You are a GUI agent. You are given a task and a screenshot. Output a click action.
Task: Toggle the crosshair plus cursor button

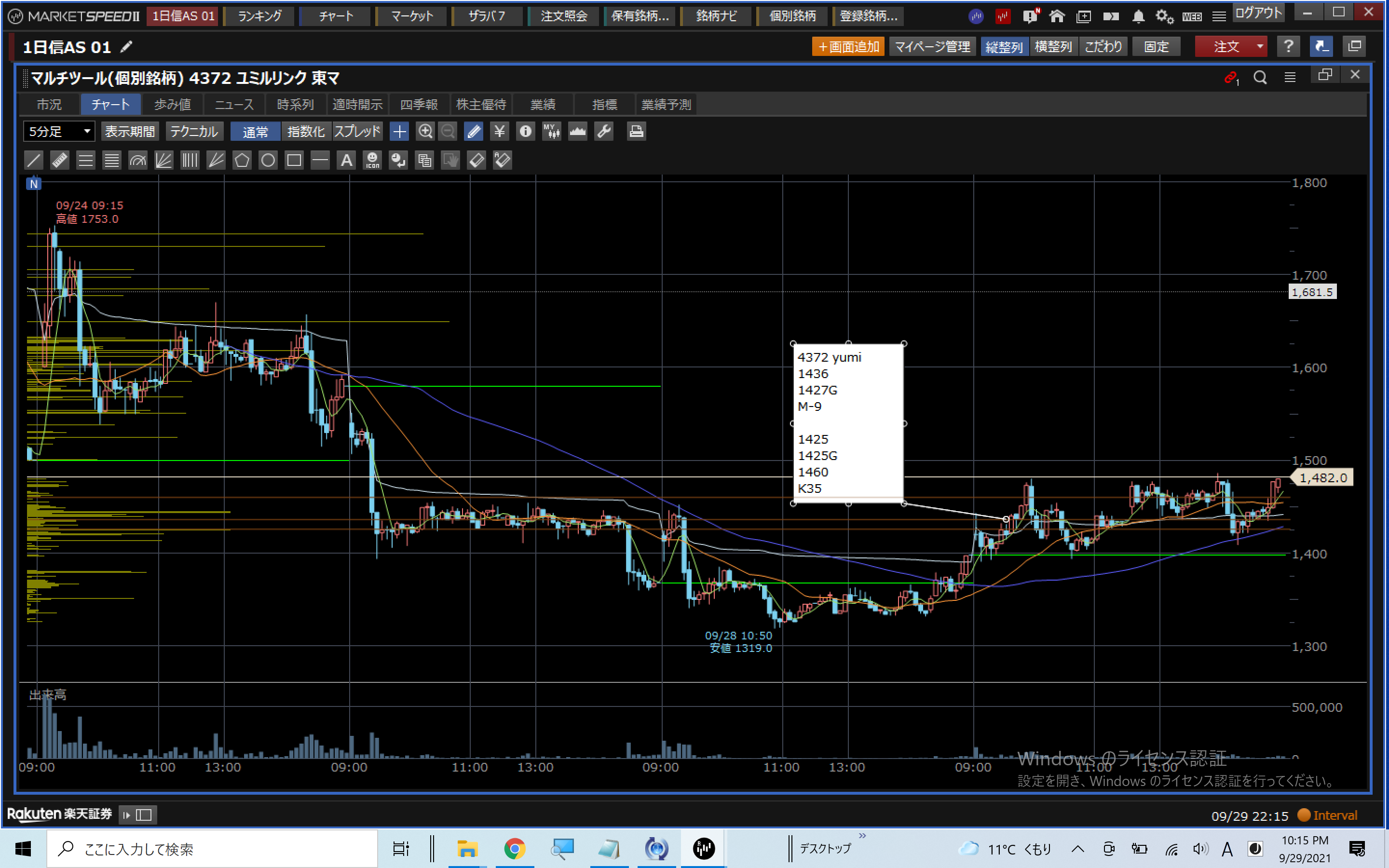click(x=399, y=132)
